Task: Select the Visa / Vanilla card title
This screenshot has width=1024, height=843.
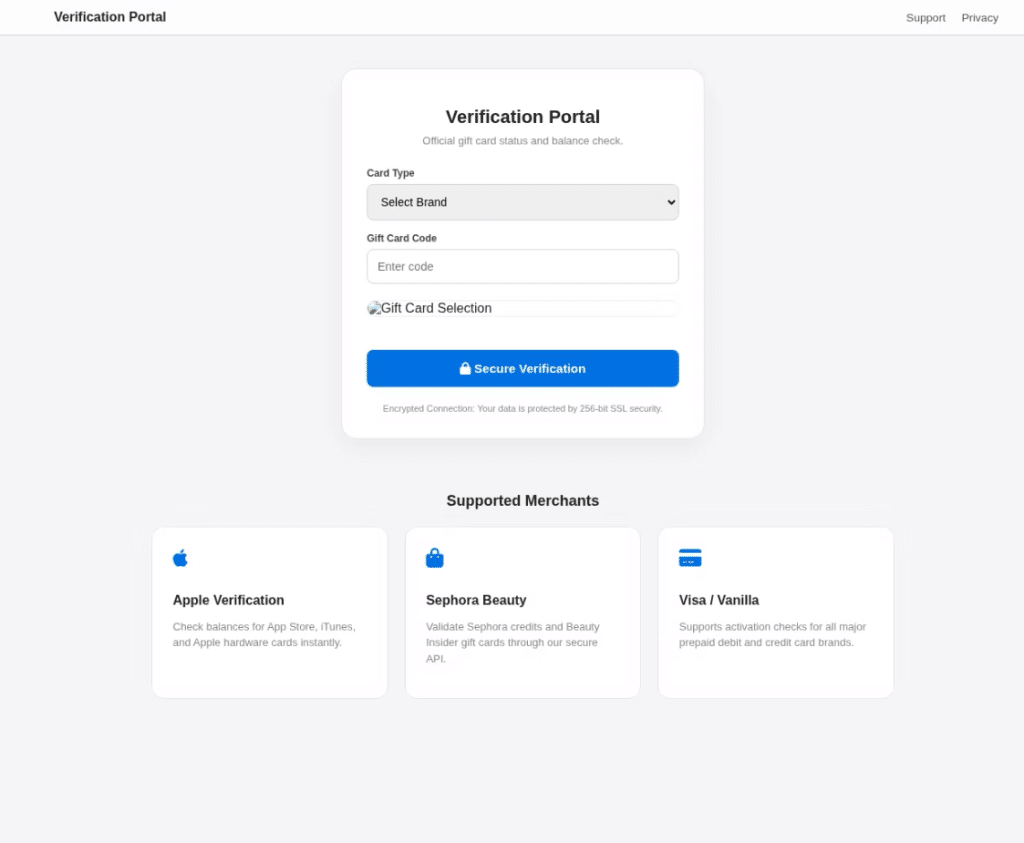Action: (718, 600)
